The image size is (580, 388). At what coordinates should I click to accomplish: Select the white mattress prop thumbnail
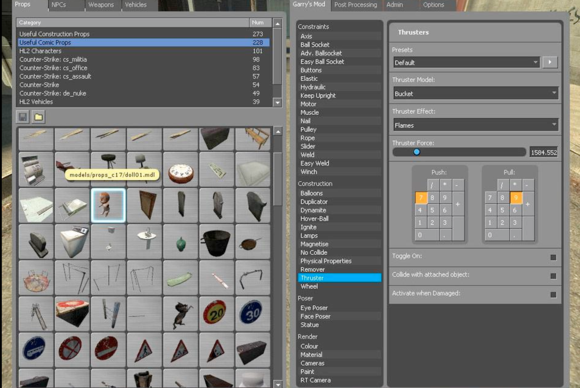click(x=253, y=169)
